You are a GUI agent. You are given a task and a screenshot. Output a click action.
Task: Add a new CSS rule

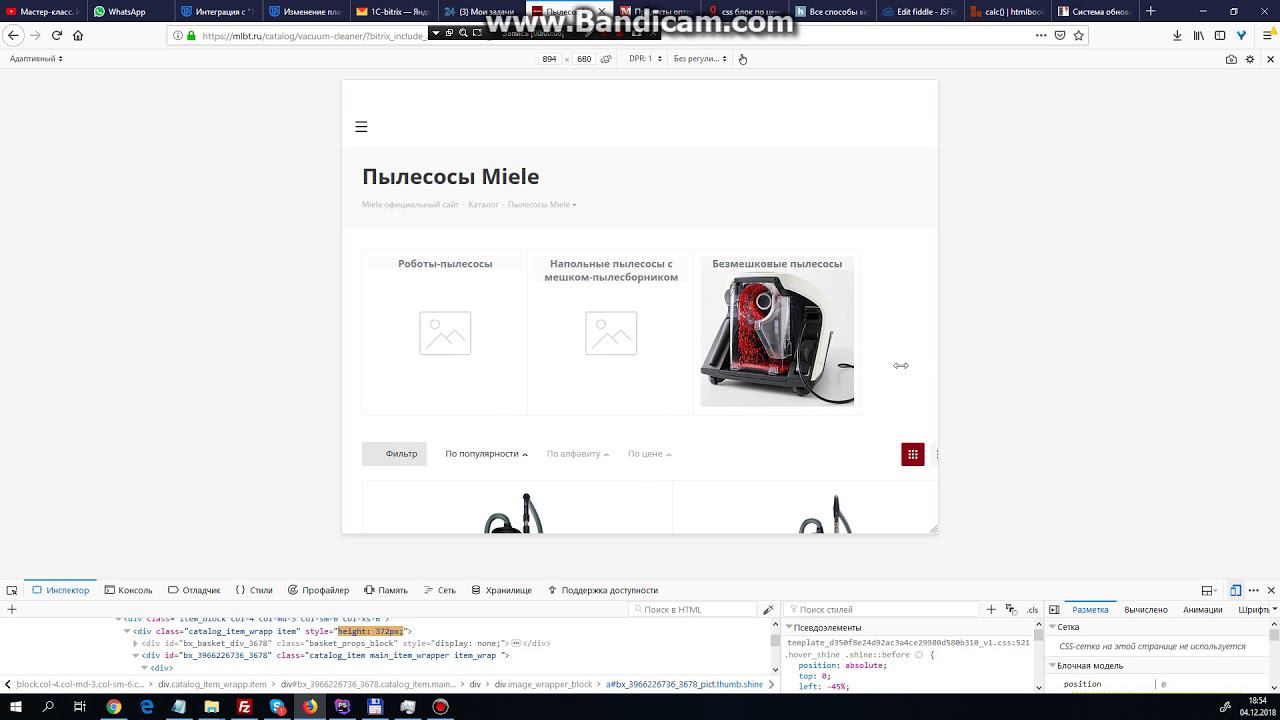point(991,609)
